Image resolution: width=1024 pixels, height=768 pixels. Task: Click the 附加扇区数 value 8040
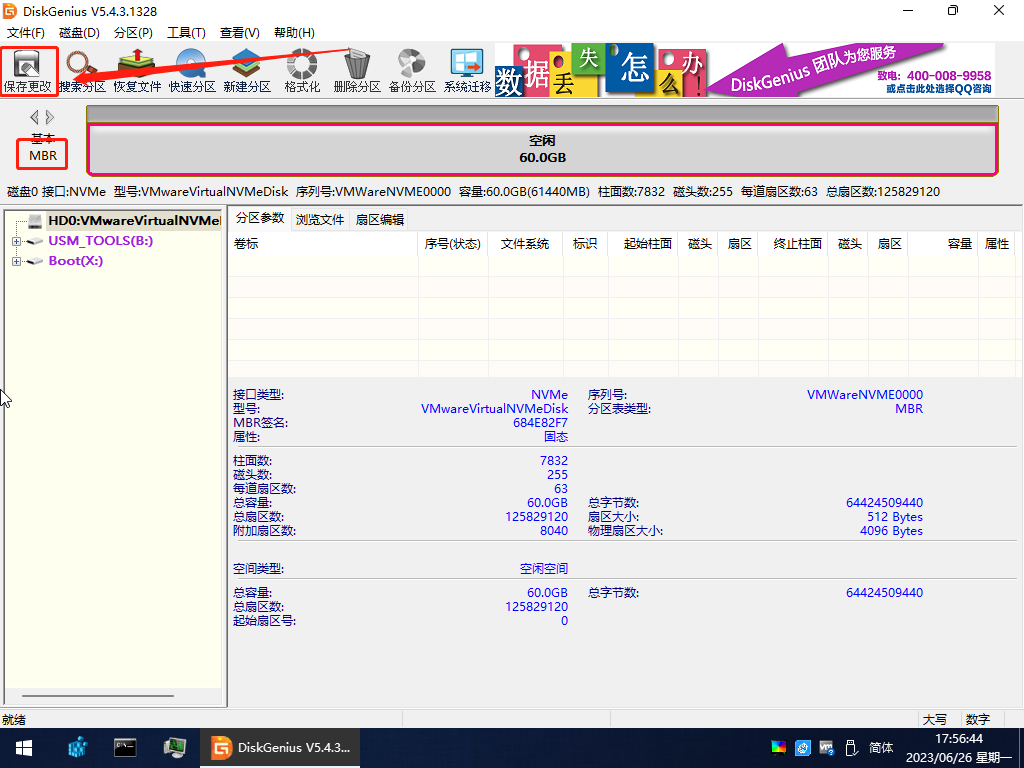point(554,531)
